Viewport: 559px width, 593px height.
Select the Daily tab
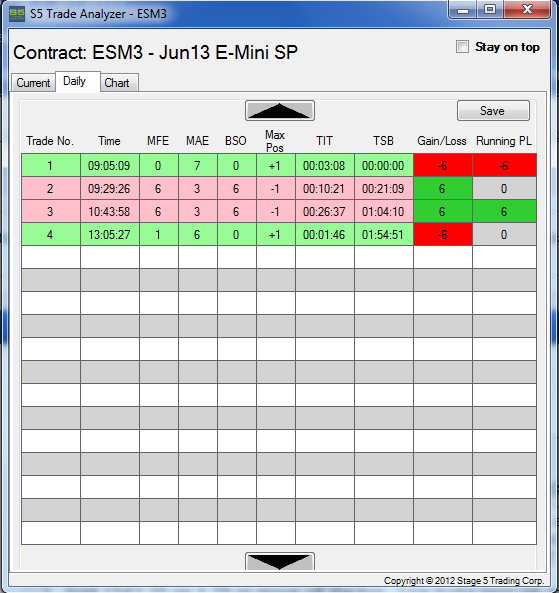click(x=78, y=81)
